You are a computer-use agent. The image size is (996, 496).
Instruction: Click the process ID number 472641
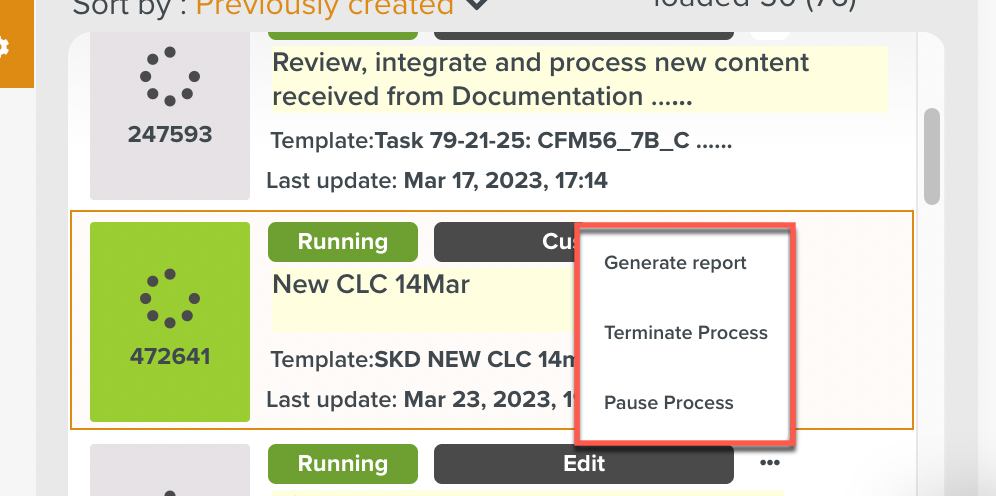(x=170, y=355)
